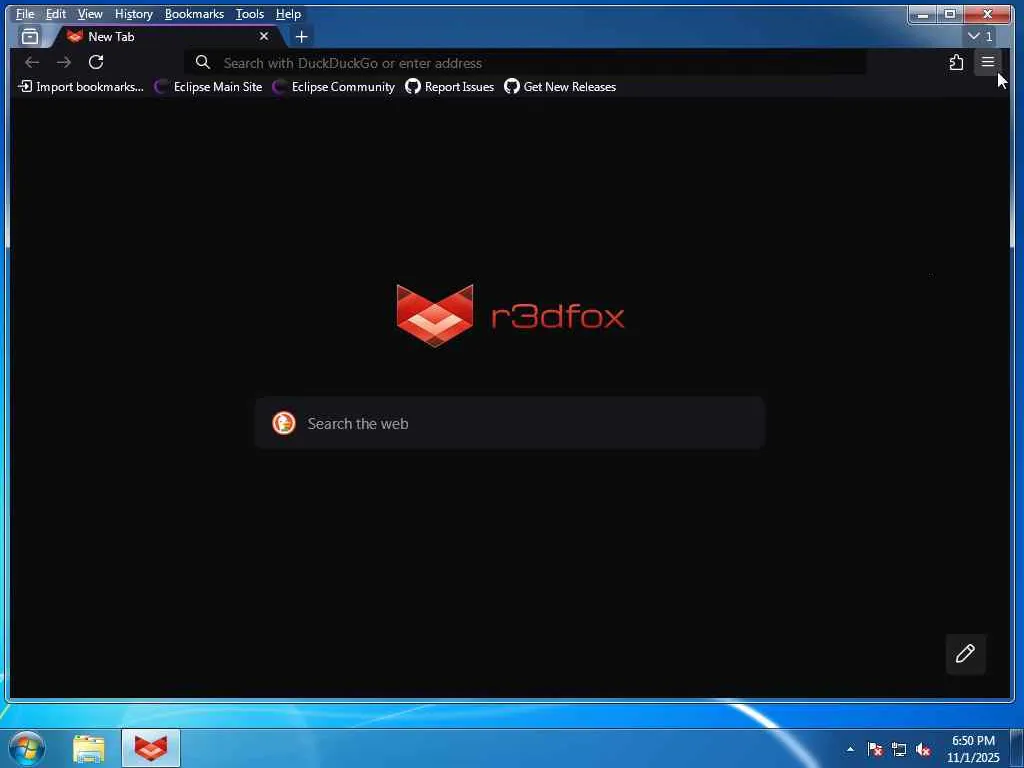Viewport: 1024px width, 768px height.
Task: Minimize the r3dfox window
Action: 923,14
